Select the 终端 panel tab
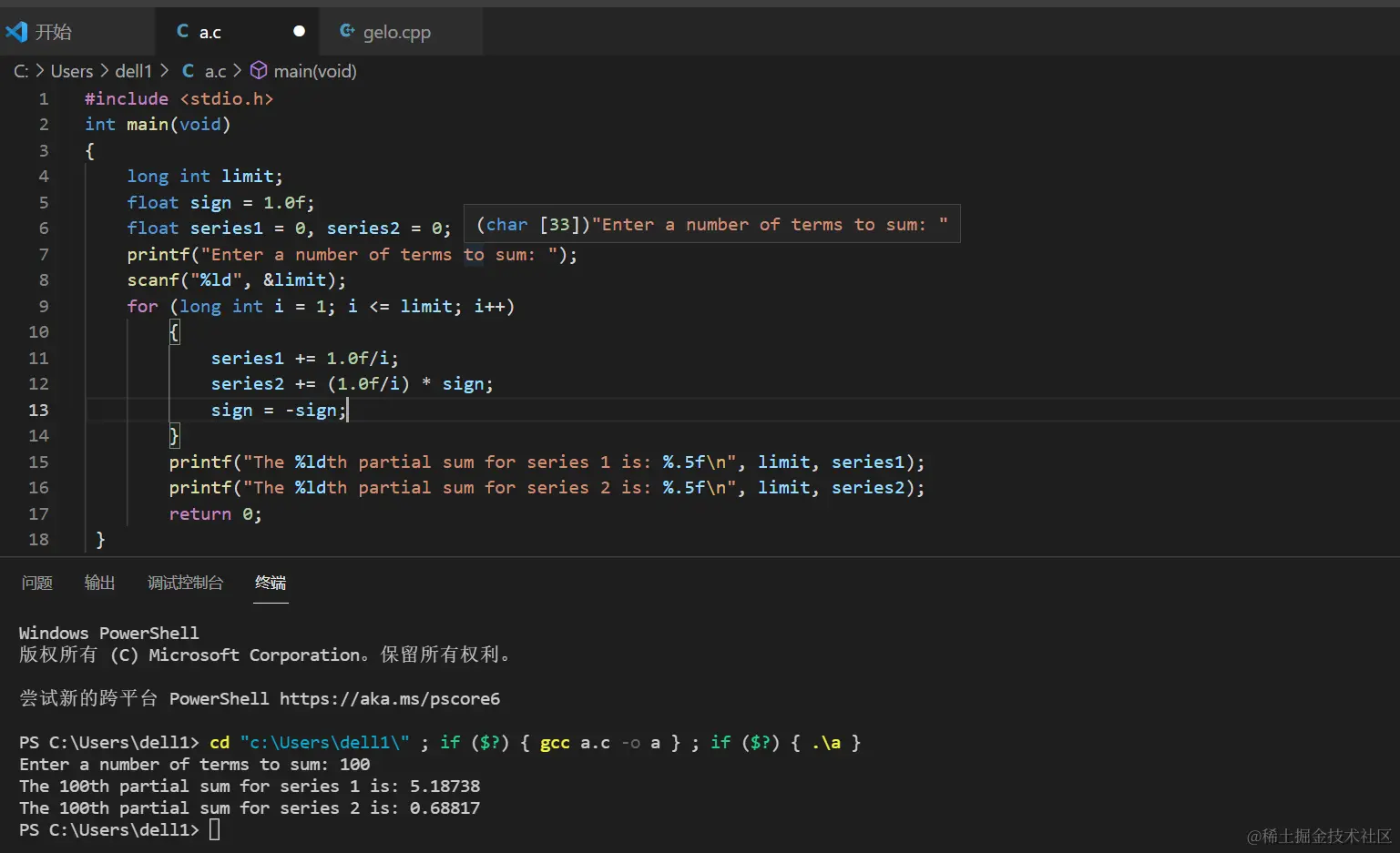The height and width of the screenshot is (853, 1400). [271, 583]
